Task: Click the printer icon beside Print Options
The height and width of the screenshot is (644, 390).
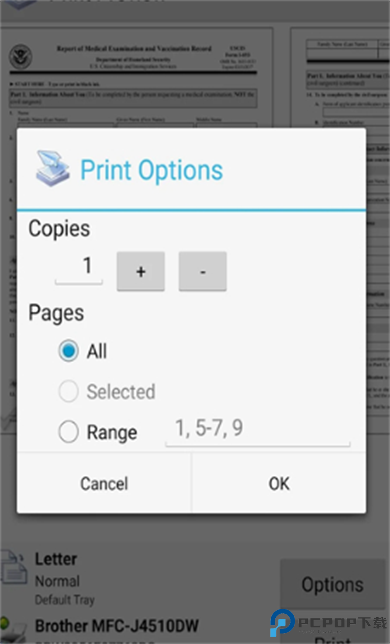Action: tap(53, 169)
